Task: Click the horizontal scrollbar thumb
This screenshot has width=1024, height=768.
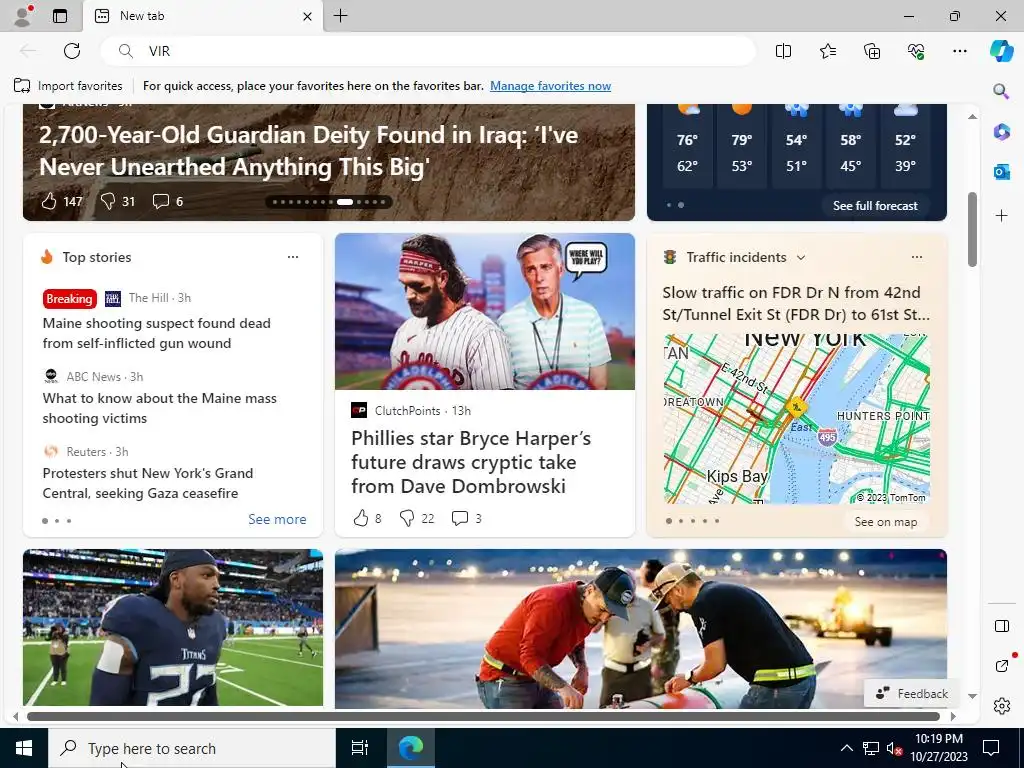Action: tap(483, 716)
